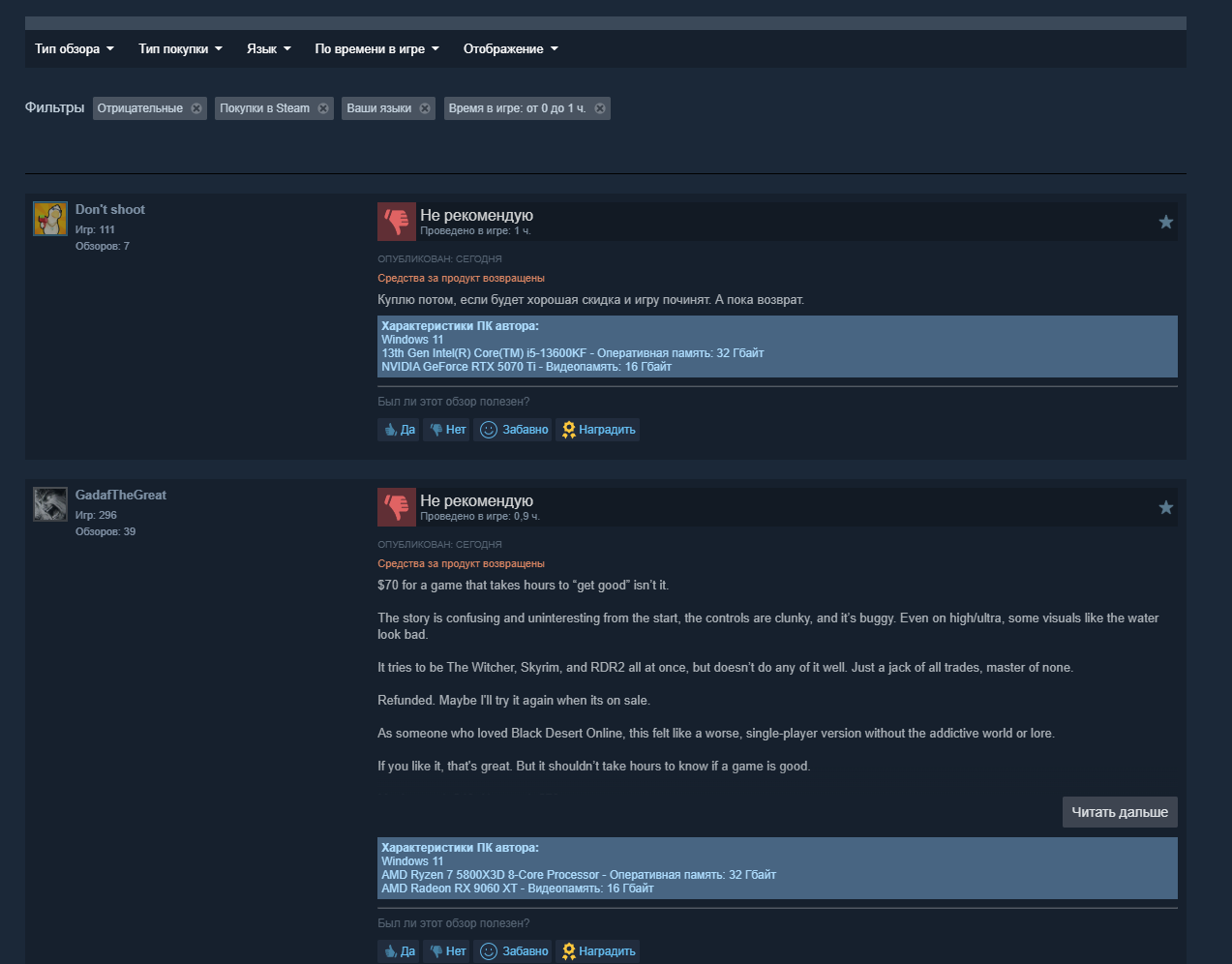Expand the Тип покупки dropdown
The image size is (1232, 964).
click(x=180, y=49)
